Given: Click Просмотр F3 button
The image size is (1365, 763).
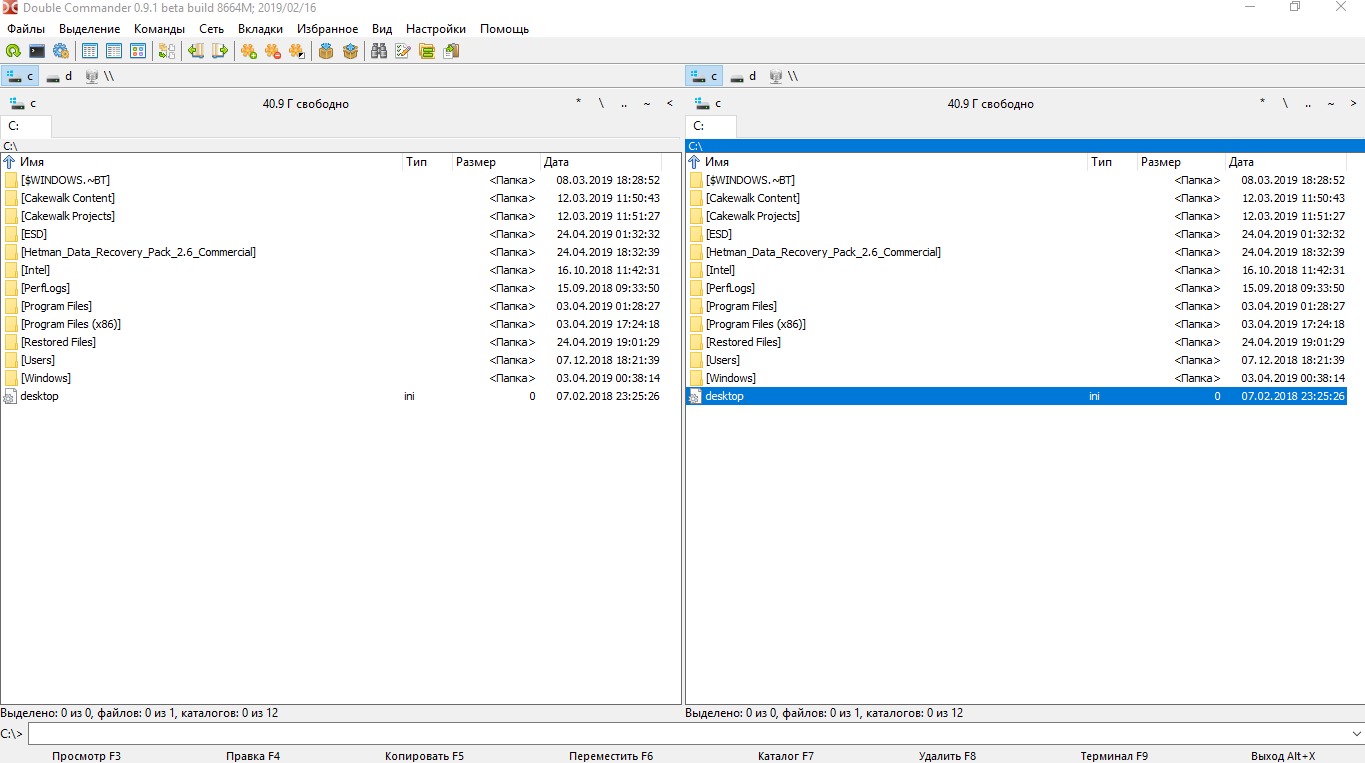Looking at the screenshot, I should tap(86, 756).
